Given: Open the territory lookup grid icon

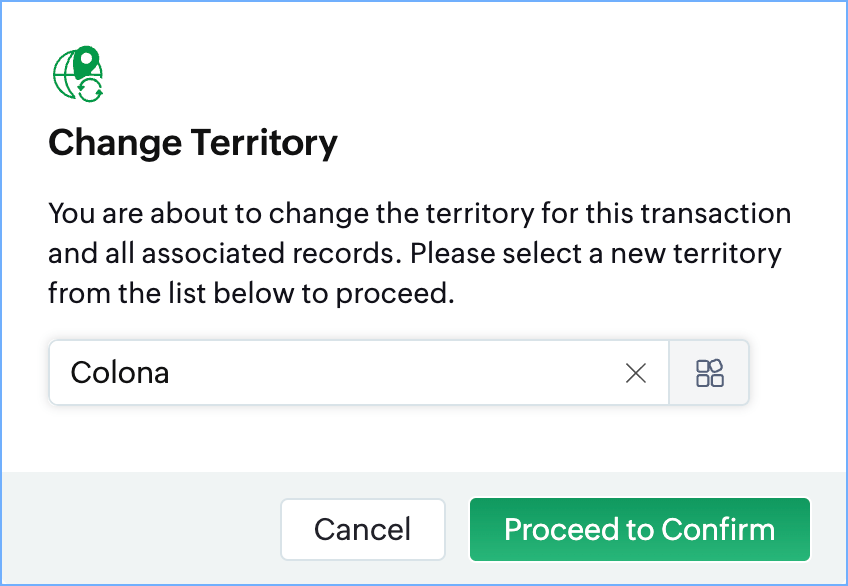Looking at the screenshot, I should (x=709, y=373).
